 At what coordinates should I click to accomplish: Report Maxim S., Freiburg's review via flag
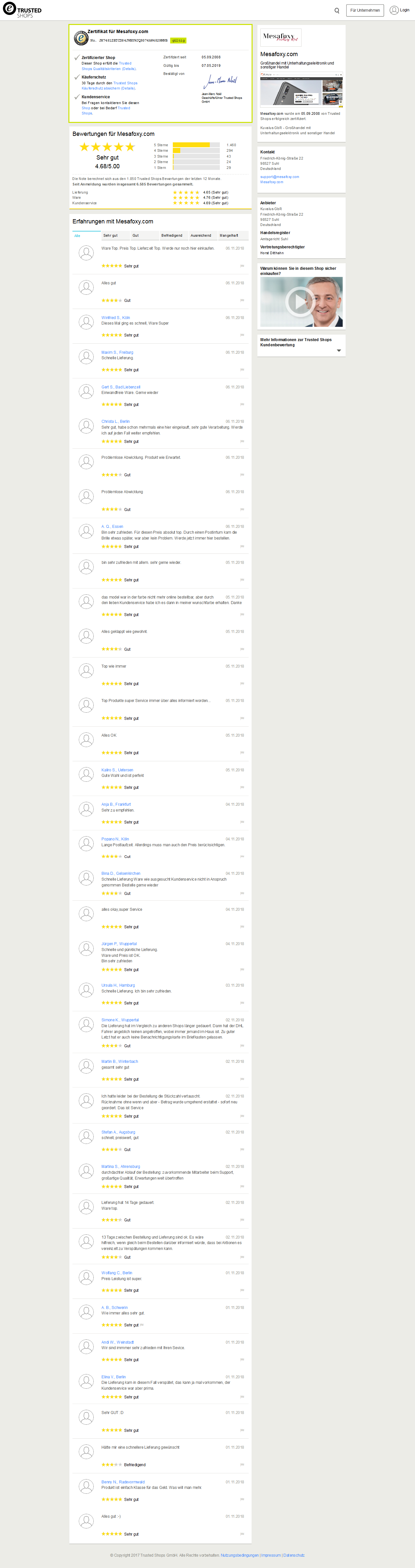(x=242, y=370)
